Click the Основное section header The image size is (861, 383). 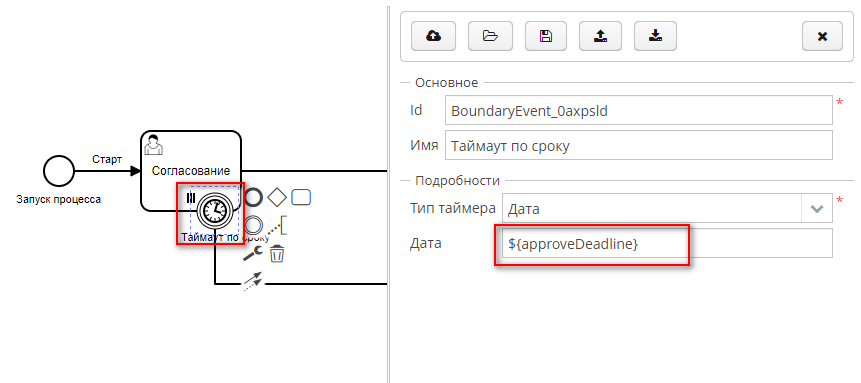tap(446, 82)
